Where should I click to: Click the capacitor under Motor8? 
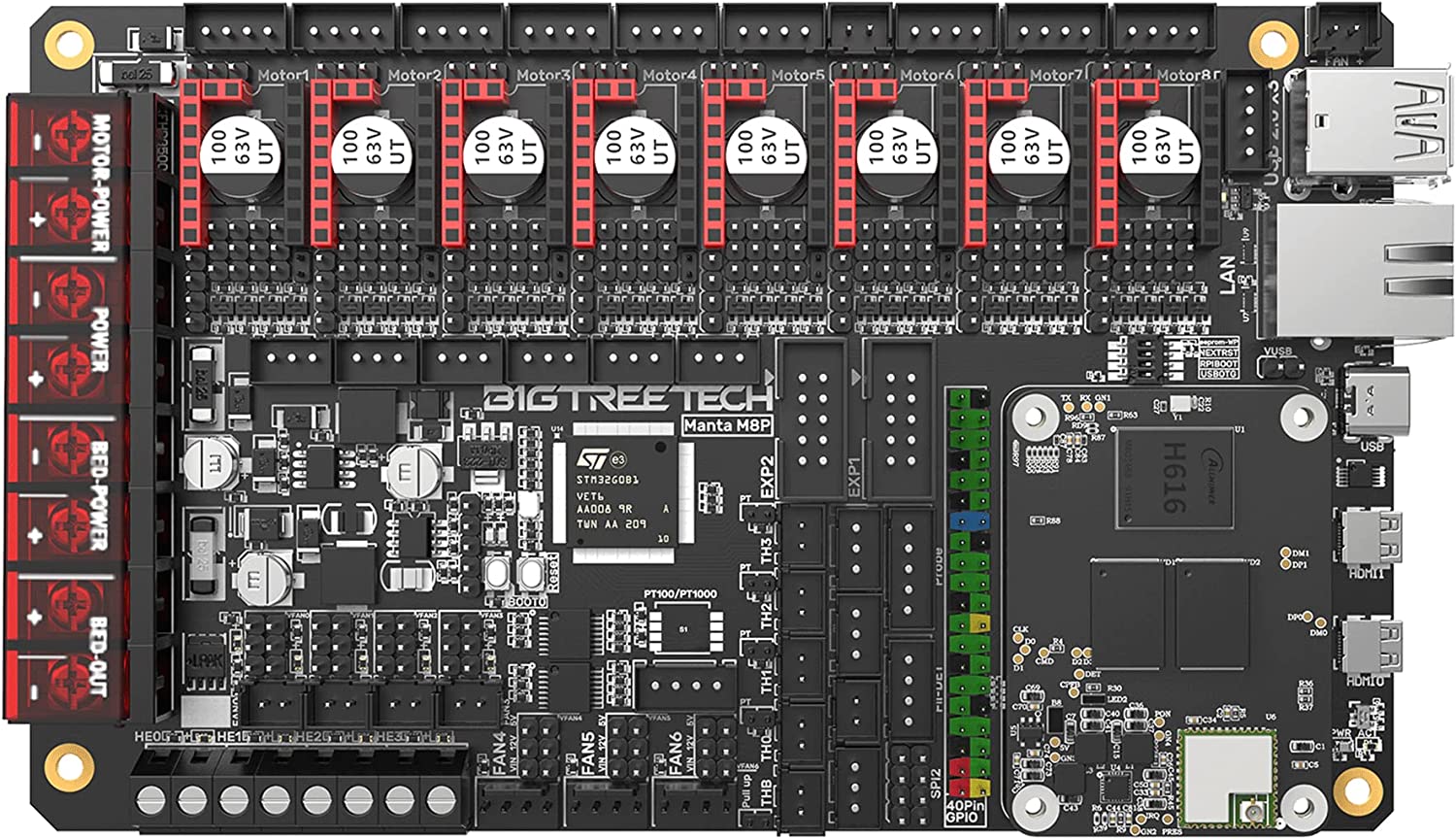coord(1159,157)
